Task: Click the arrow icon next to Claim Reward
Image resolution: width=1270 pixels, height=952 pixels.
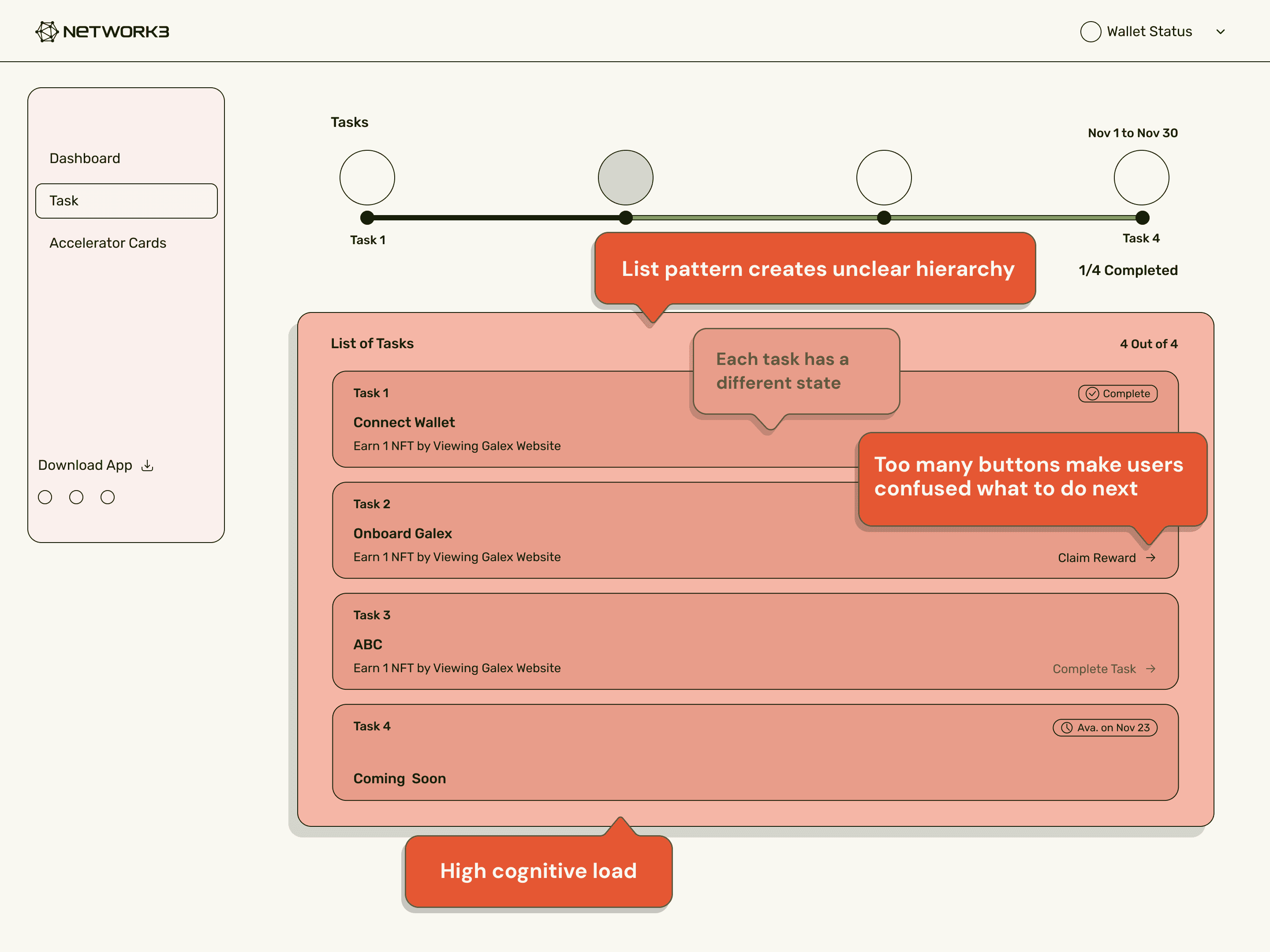Action: point(1150,557)
